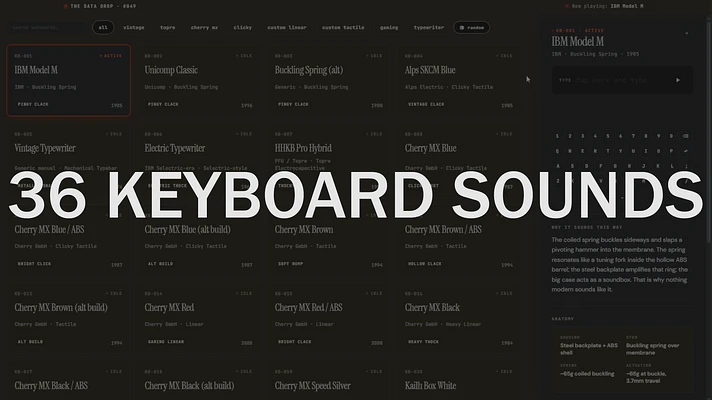The height and width of the screenshot is (400, 712).
Task: Pick the Cherry MX Speed Silver card
Action: [x=329, y=381]
